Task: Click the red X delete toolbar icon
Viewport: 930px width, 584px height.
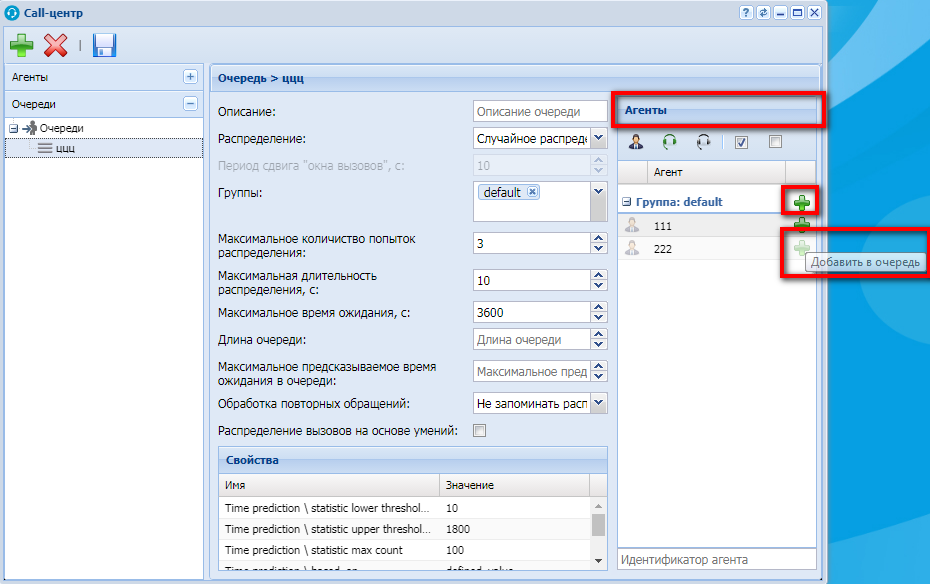Action: [56, 45]
